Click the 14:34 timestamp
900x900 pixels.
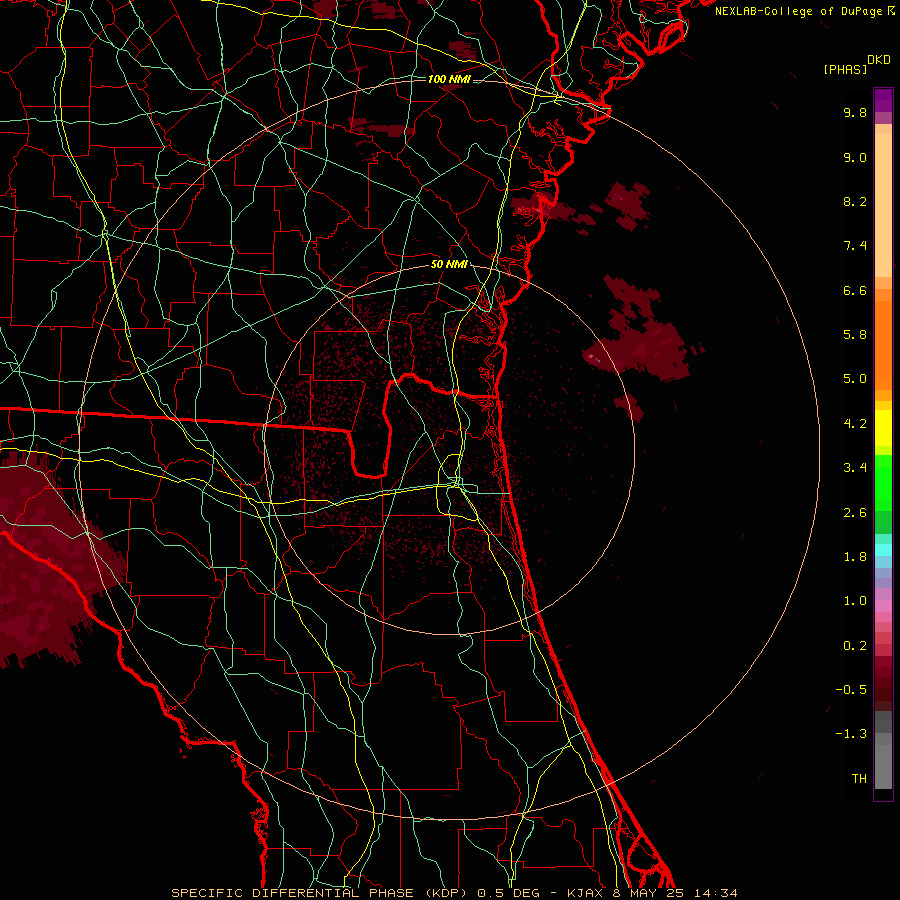tap(715, 893)
